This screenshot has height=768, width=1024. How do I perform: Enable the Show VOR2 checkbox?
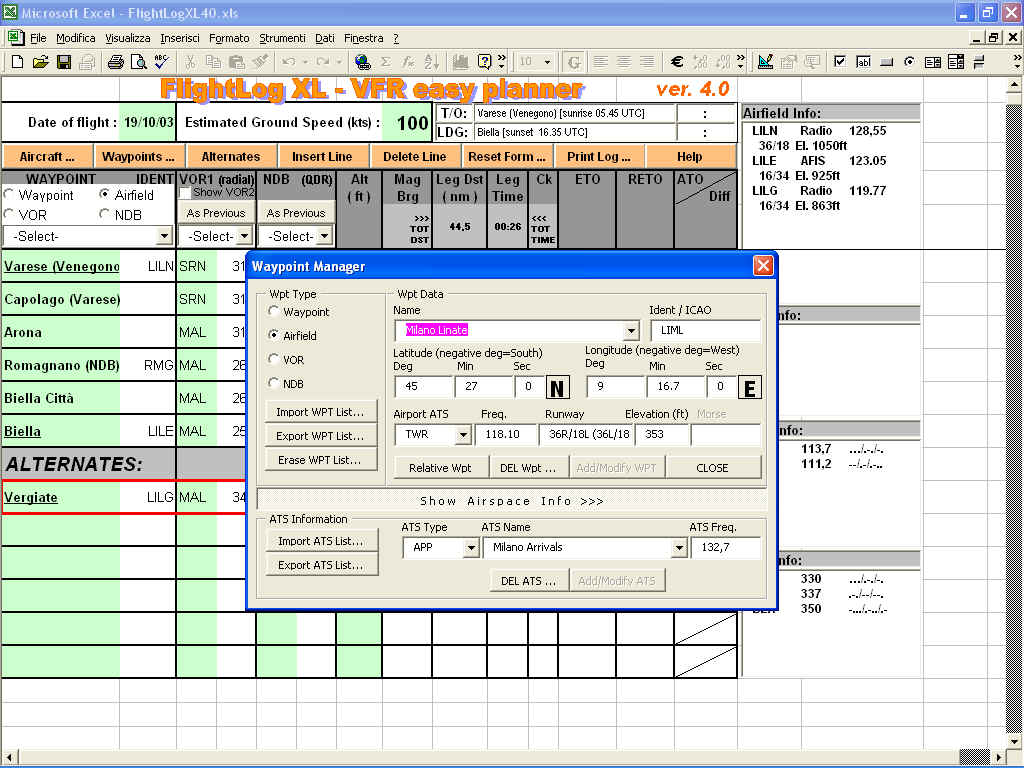coord(185,193)
